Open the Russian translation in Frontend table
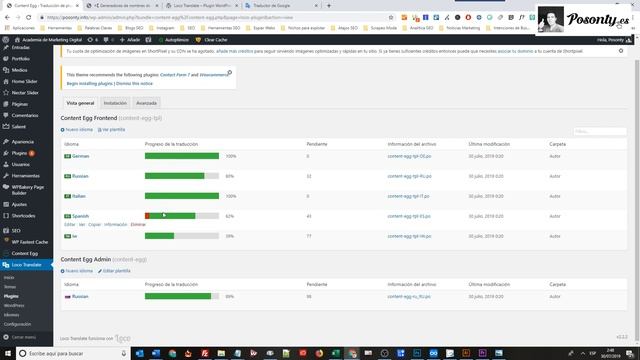Image resolution: width=640 pixels, height=360 pixels. (x=80, y=176)
